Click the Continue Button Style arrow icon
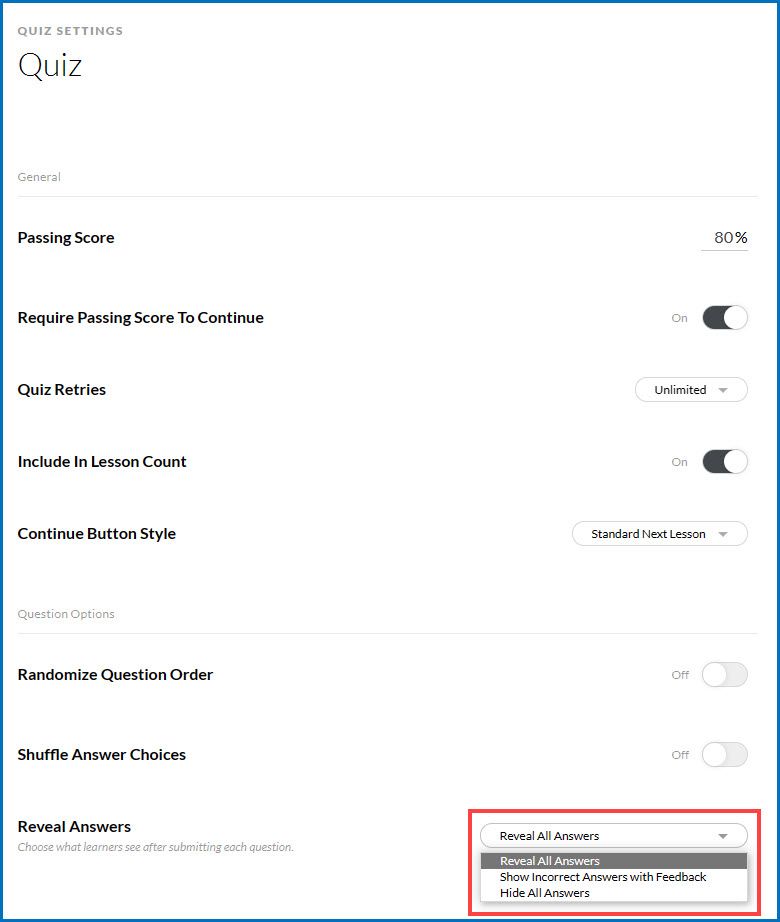This screenshot has height=922, width=780. 724,535
